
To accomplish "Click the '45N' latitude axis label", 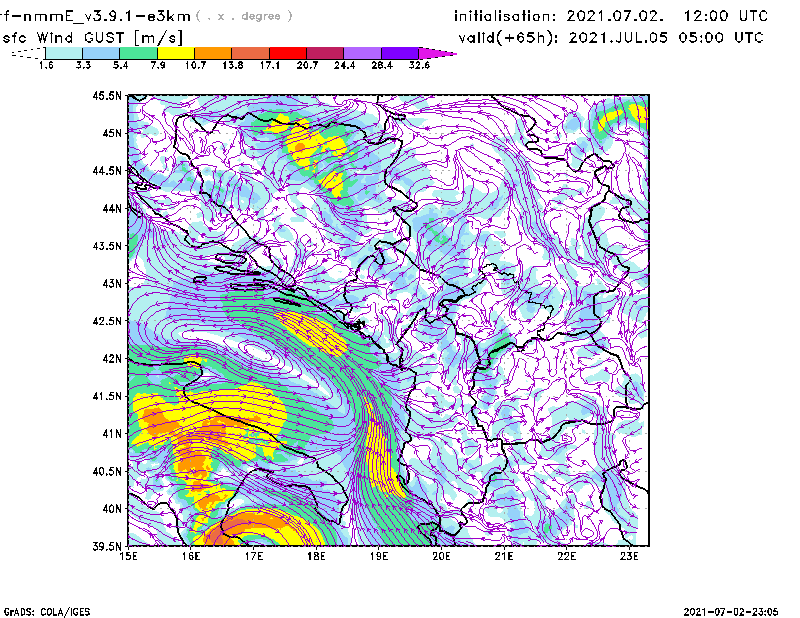I will coord(112,133).
